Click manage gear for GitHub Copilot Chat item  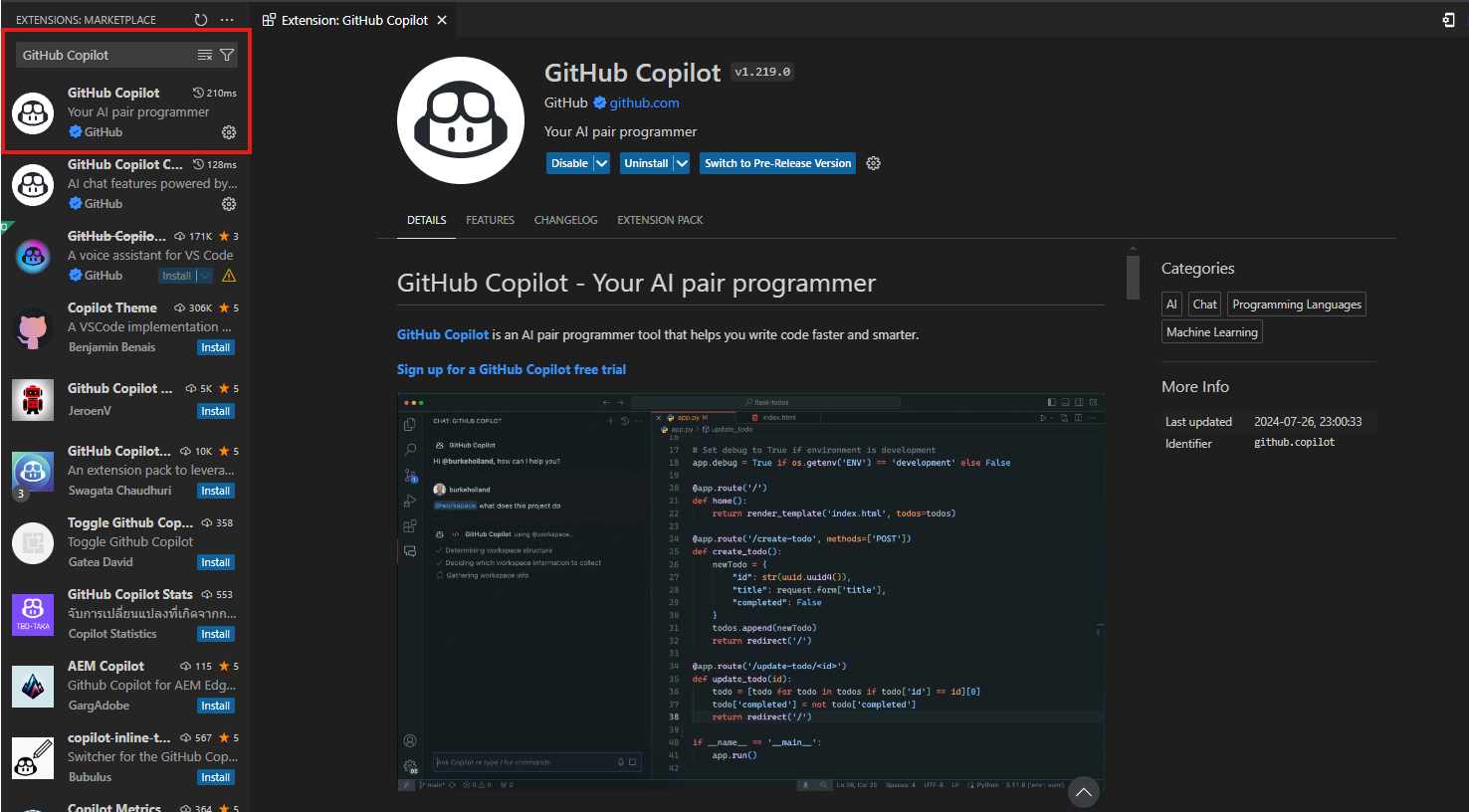tap(229, 204)
